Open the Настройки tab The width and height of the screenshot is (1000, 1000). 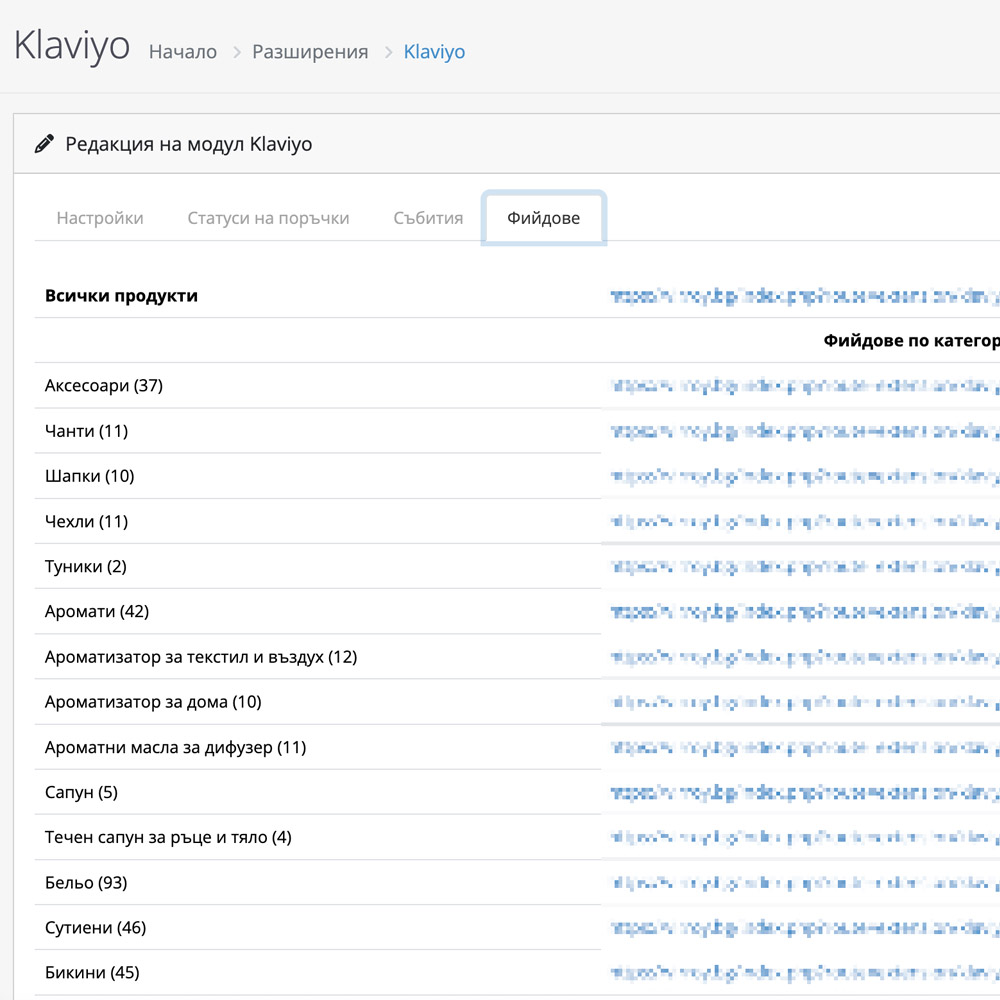[x=100, y=218]
